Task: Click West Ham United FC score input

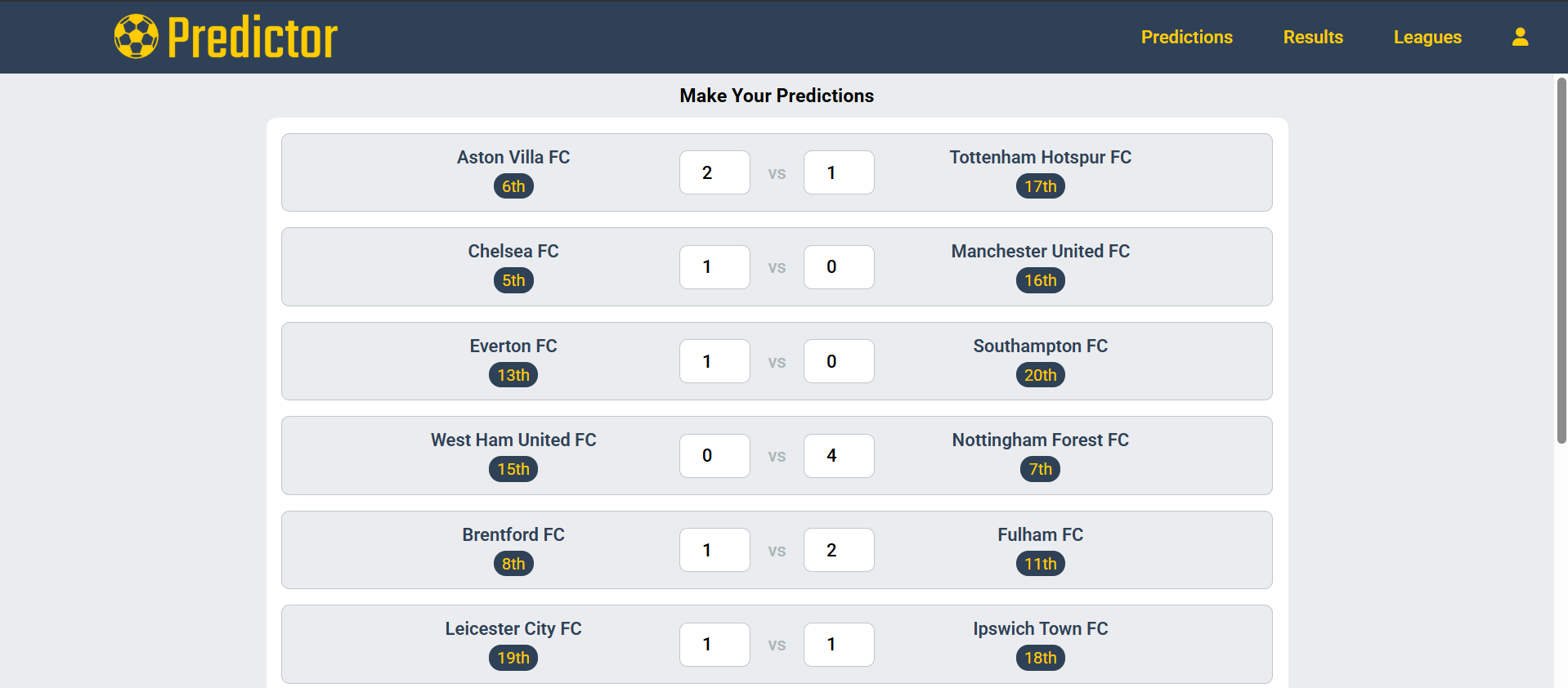Action: [x=715, y=456]
